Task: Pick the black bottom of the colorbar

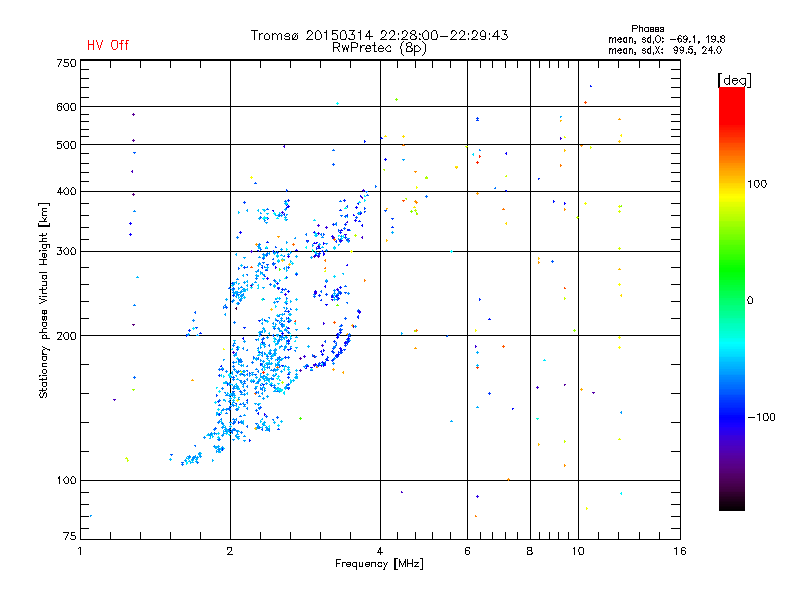Action: 732,503
